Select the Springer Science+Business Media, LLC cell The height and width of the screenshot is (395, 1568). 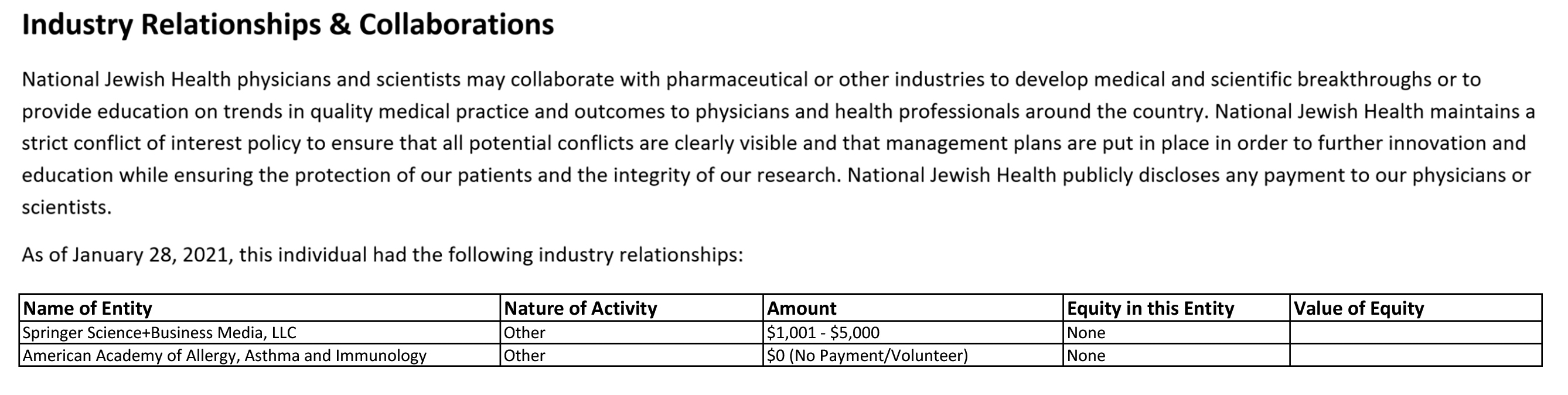point(260,332)
